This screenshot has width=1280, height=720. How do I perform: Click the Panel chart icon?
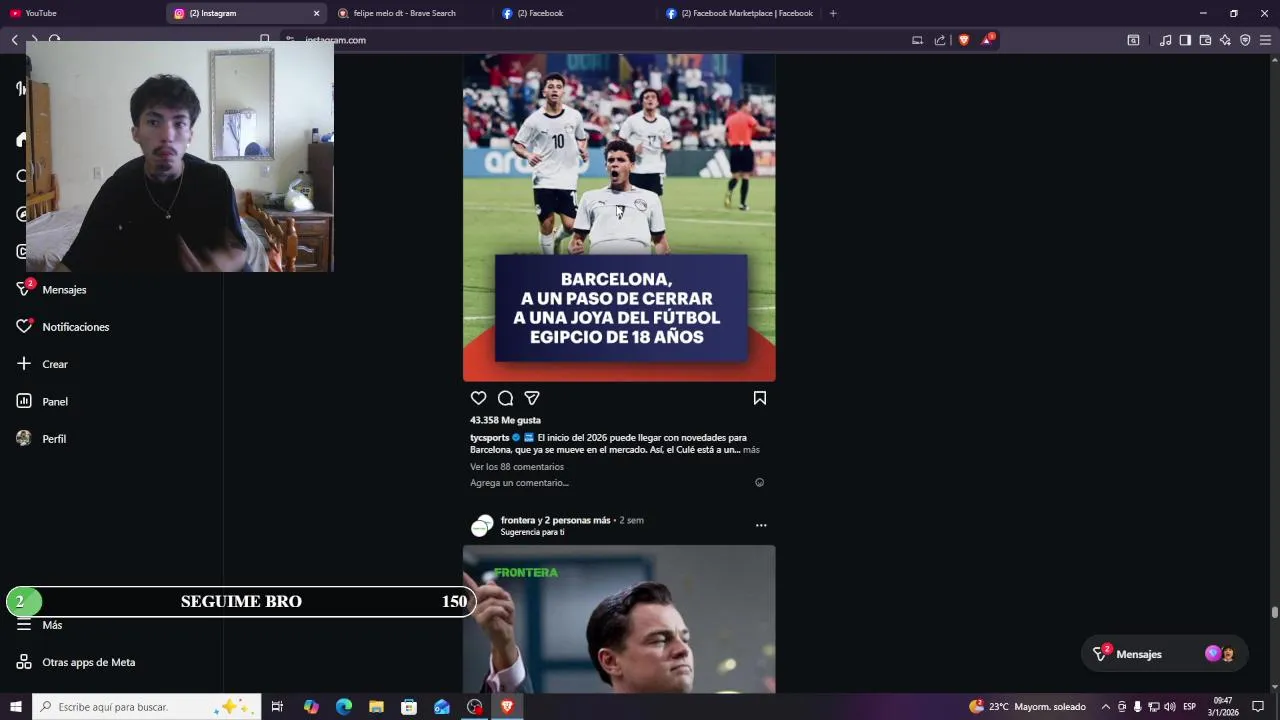[24, 401]
